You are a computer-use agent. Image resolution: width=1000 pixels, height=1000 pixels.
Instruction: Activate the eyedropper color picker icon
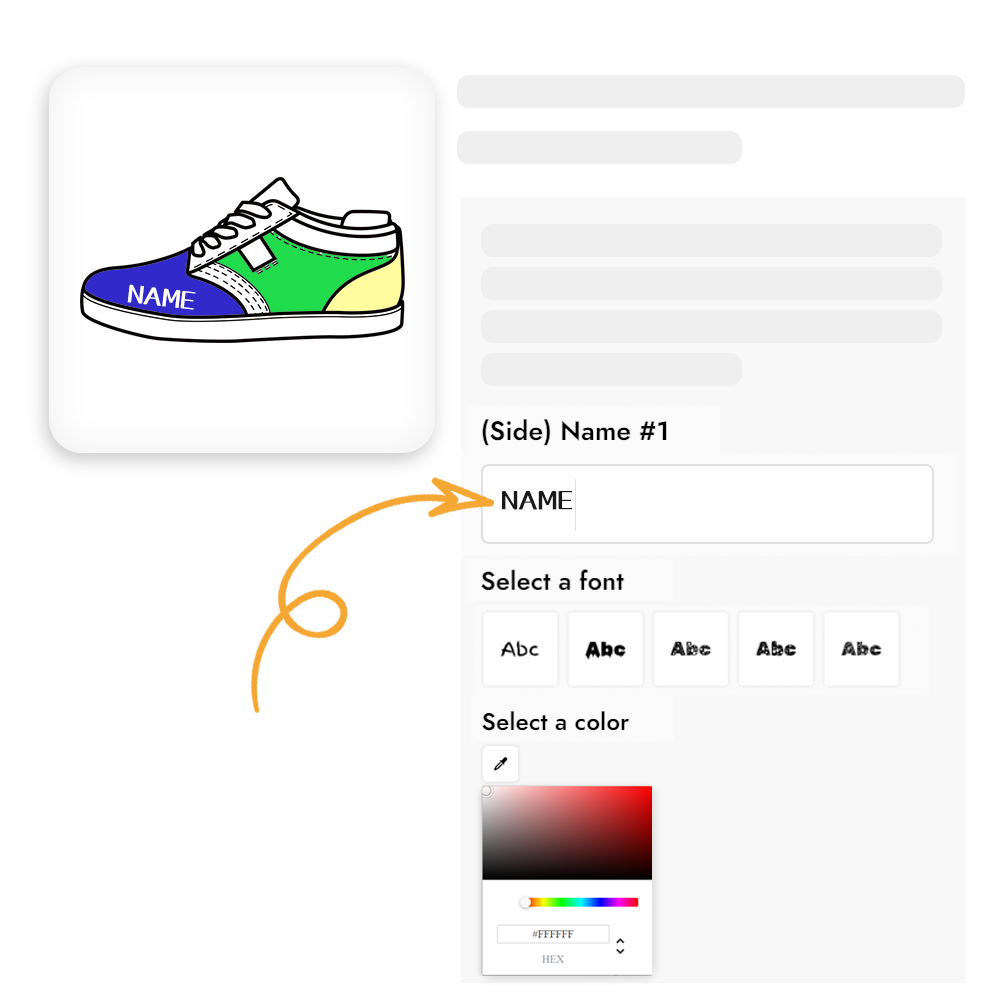pyautogui.click(x=501, y=763)
